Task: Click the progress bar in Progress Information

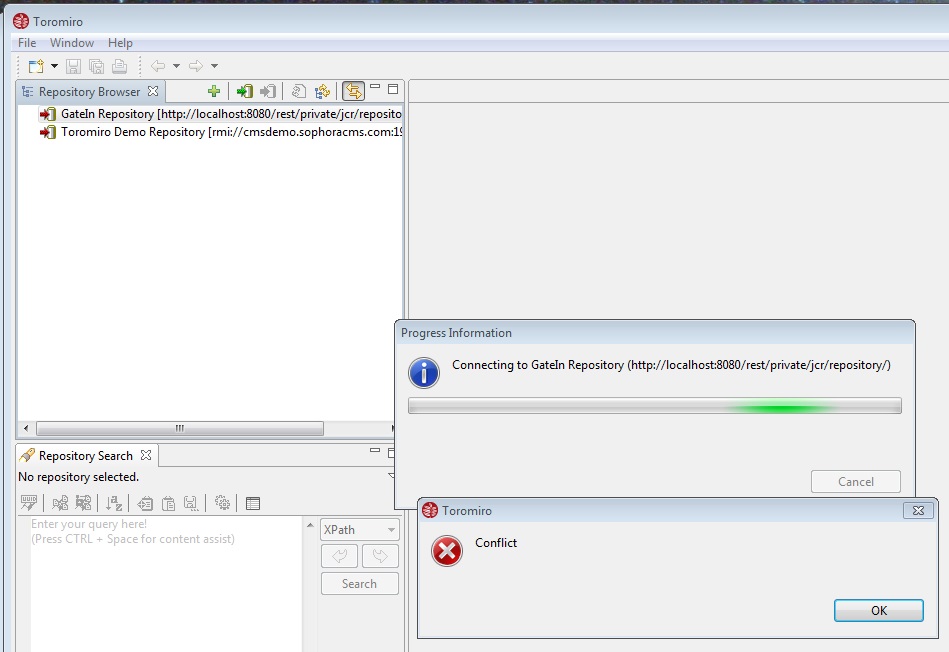Action: pos(655,406)
